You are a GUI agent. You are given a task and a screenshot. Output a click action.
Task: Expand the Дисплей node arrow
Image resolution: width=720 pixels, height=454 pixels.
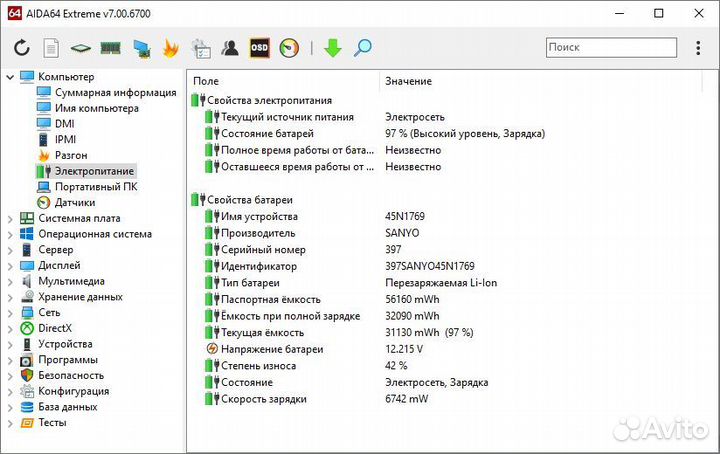tap(10, 266)
